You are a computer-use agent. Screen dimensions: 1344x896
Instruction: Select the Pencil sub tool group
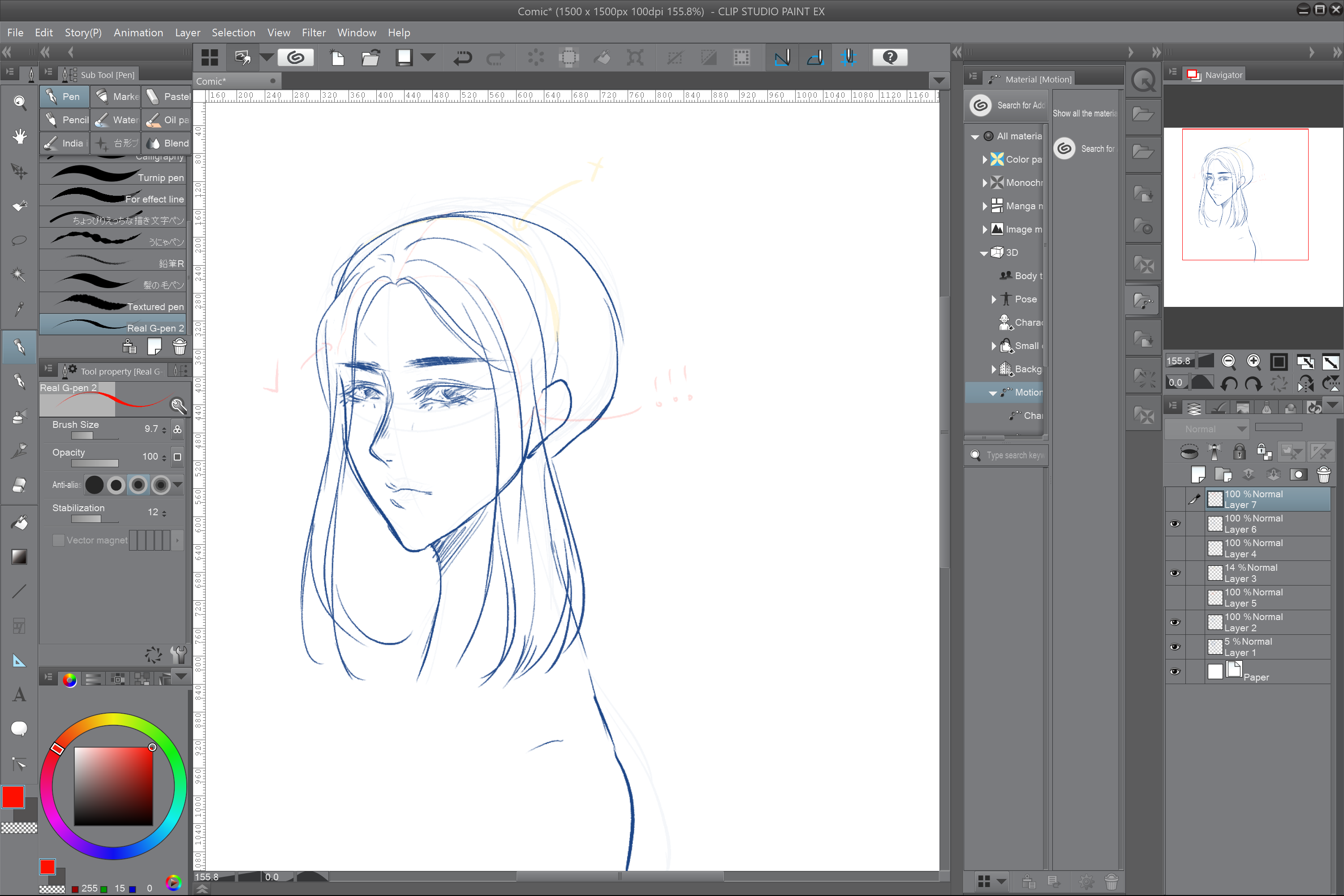(65, 120)
